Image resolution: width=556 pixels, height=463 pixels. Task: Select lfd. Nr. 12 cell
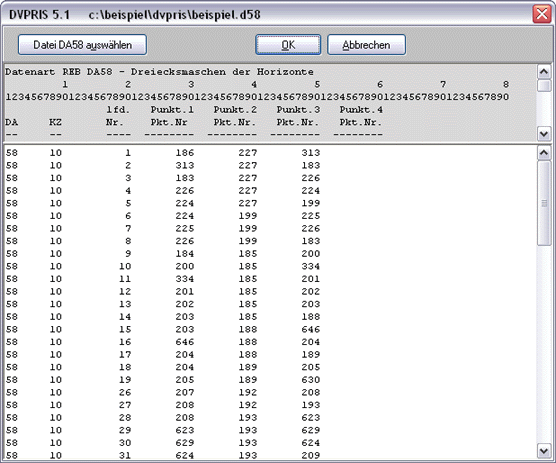coord(125,291)
